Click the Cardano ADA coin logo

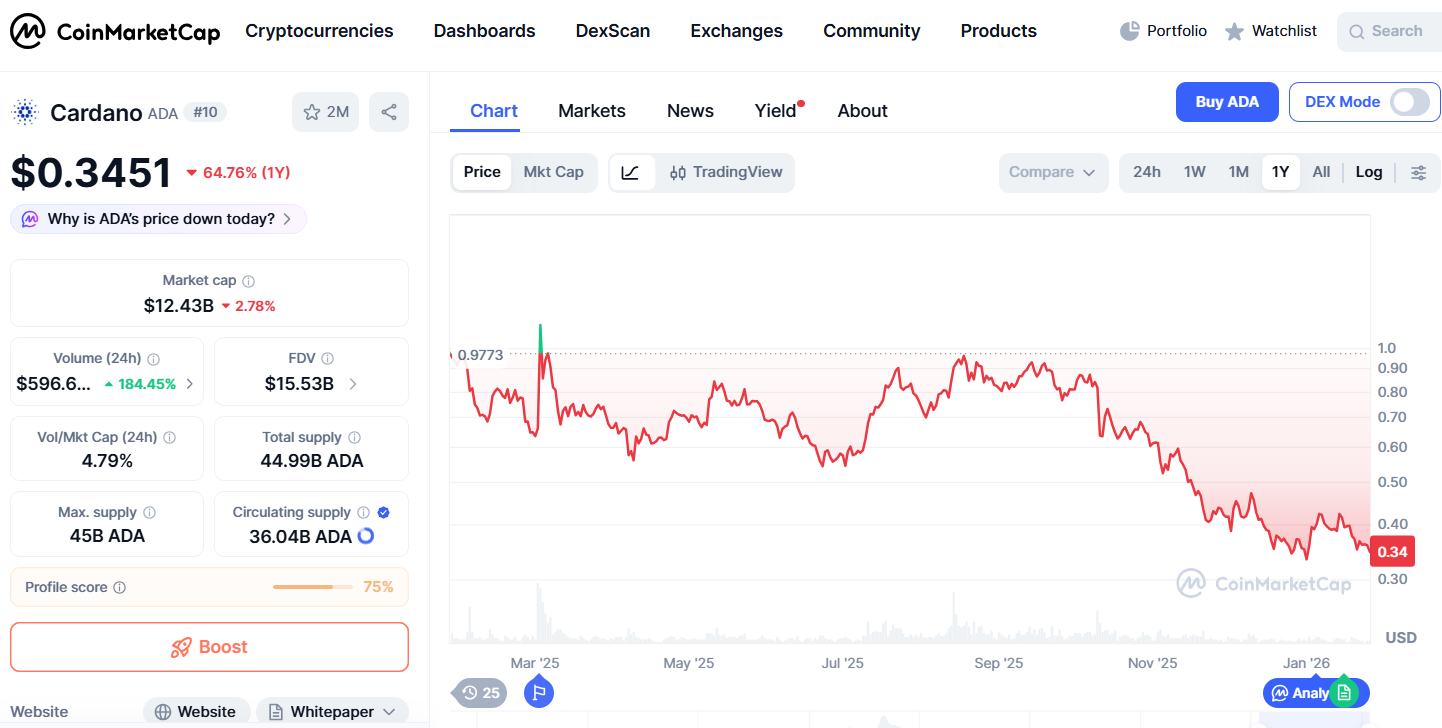pyautogui.click(x=25, y=112)
